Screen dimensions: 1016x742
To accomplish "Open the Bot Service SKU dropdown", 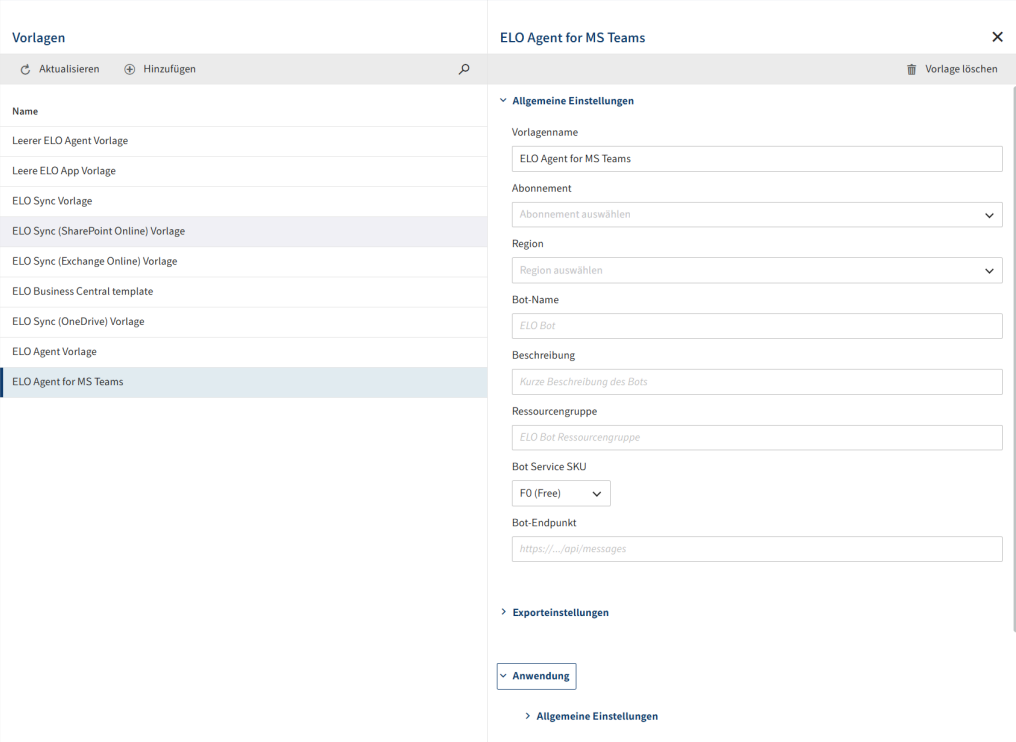I will (561, 493).
